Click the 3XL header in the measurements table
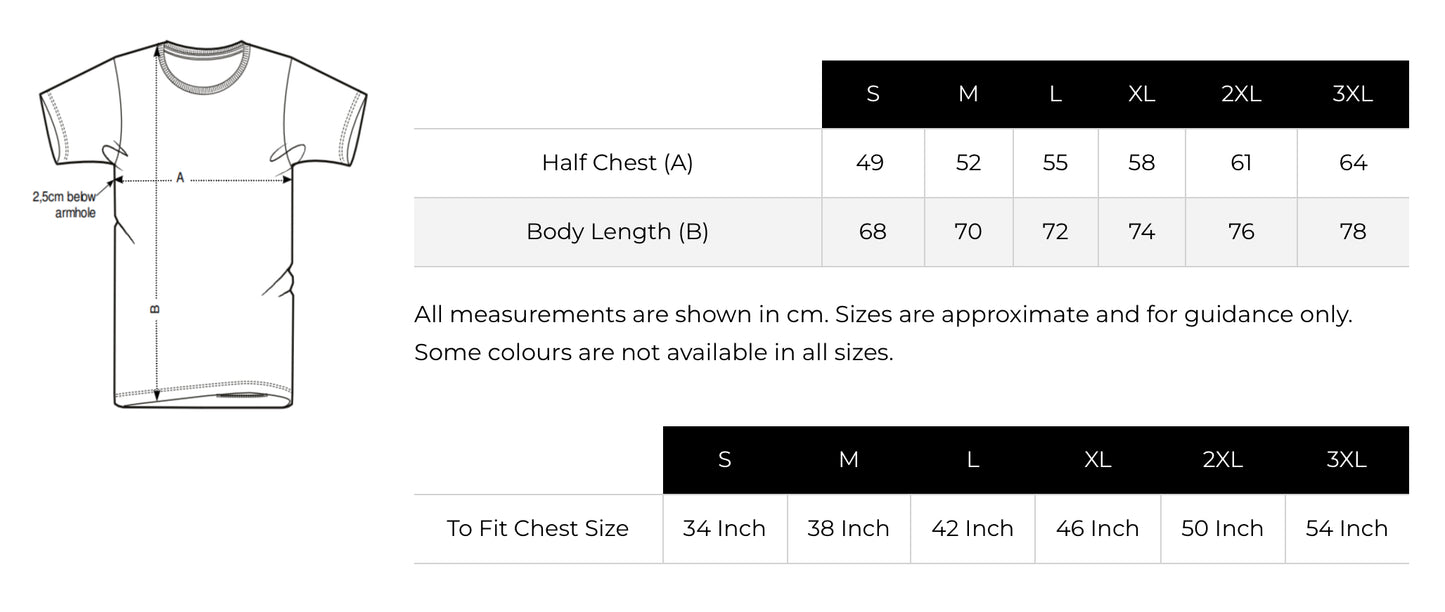Screen dimensions: 1445x612 [x=1352, y=94]
